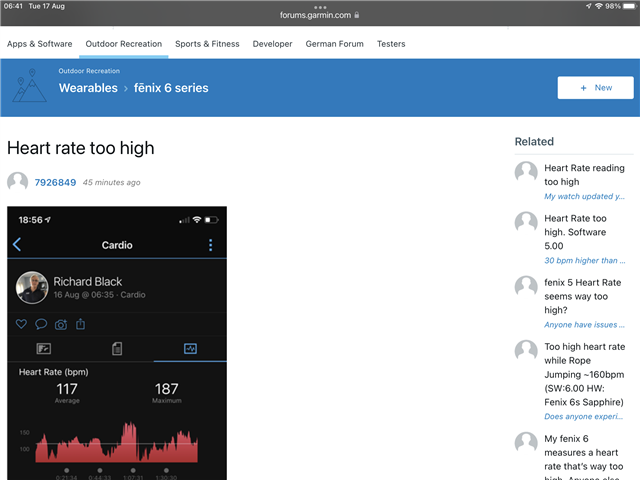Click the 'Does anyone experi...' excerpt

(583, 416)
